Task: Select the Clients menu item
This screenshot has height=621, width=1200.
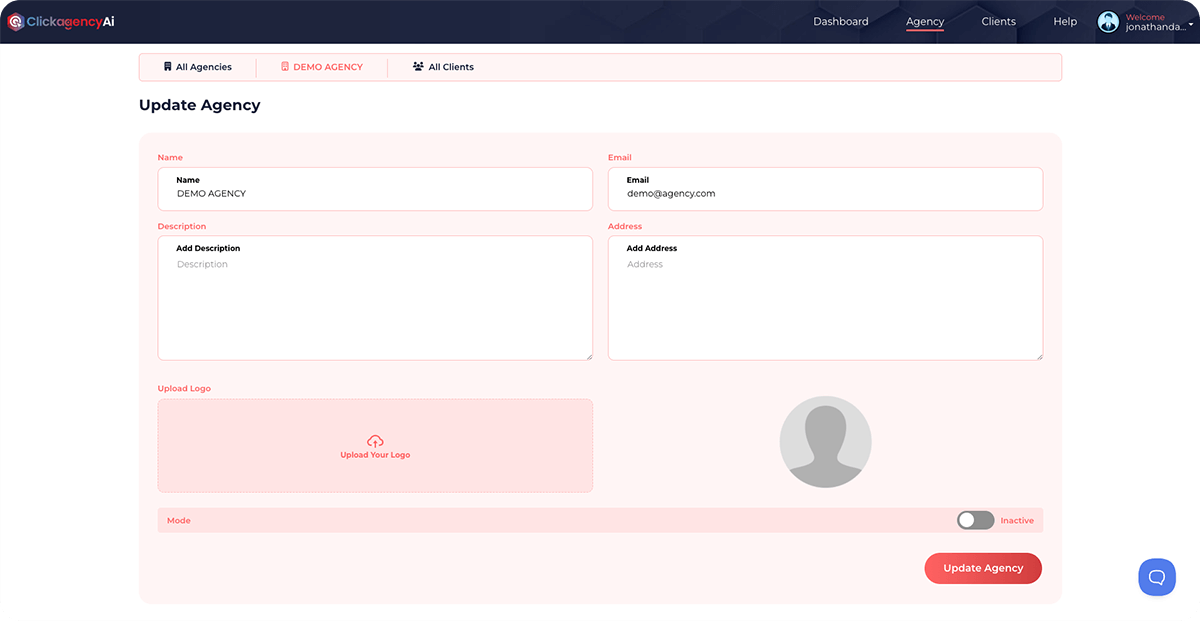Action: click(x=998, y=21)
